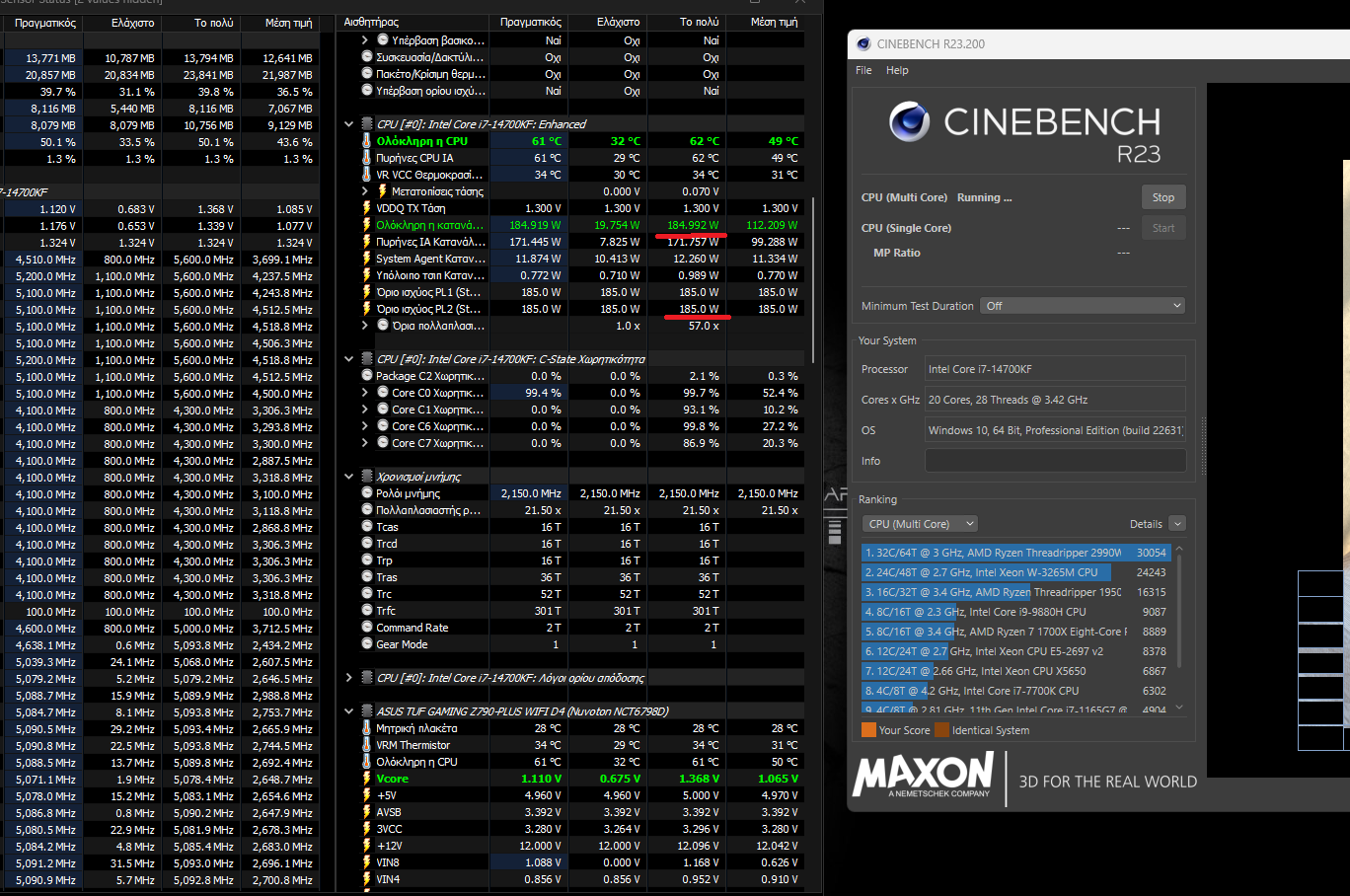Expand the Core C0 Χωρητικ… row
The image size is (1350, 896).
click(365, 393)
